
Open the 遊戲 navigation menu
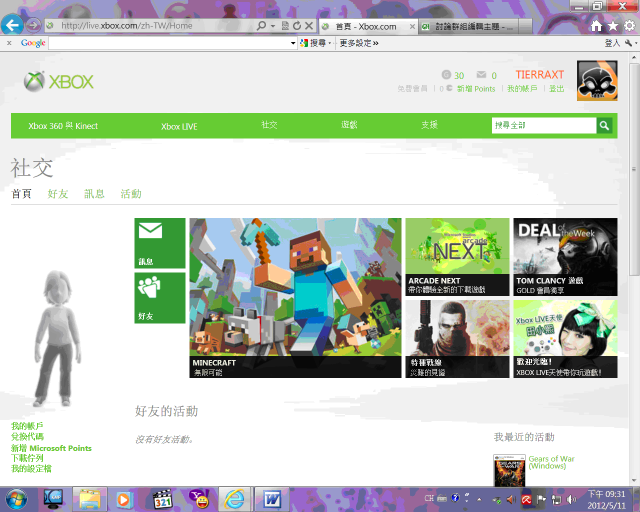(349, 125)
